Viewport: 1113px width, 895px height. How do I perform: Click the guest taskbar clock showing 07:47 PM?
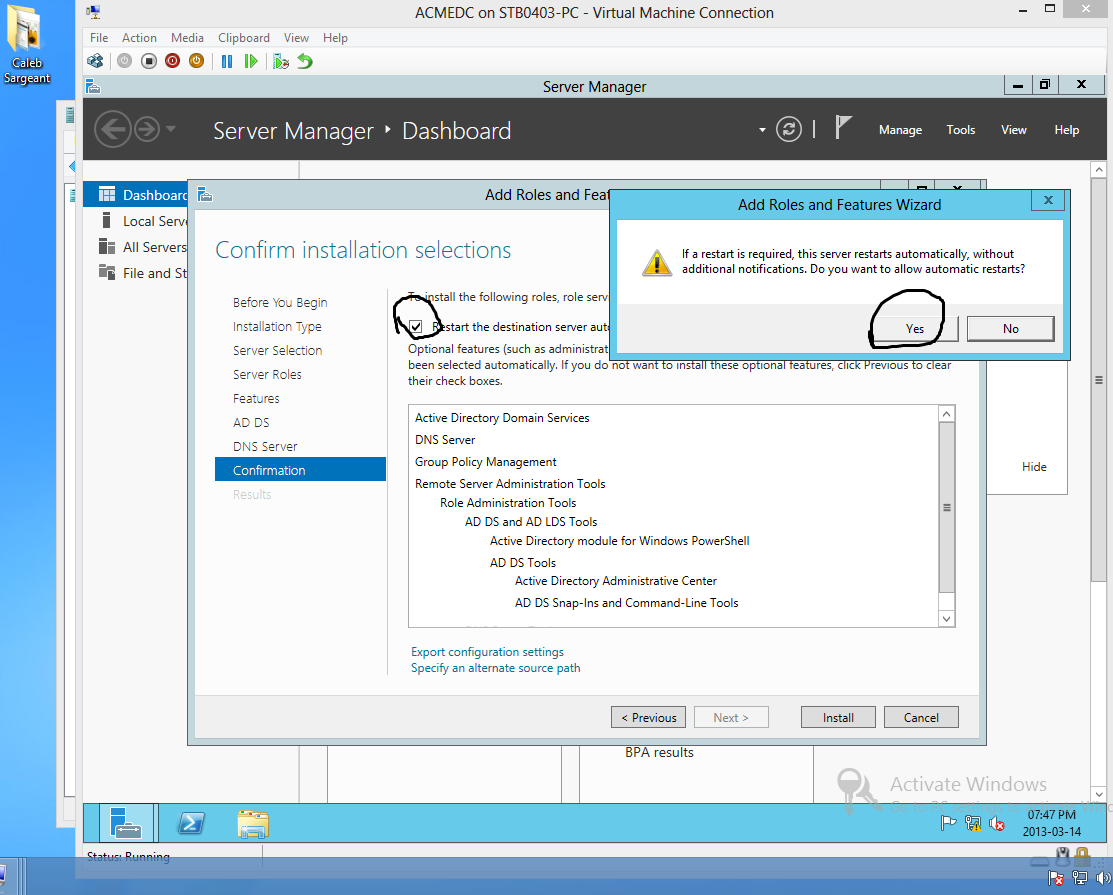click(x=1051, y=823)
